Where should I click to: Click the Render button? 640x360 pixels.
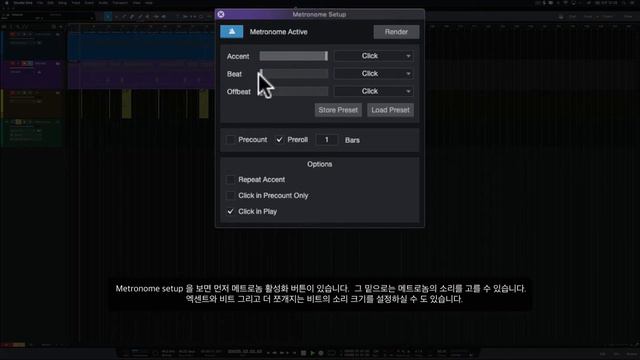396,32
